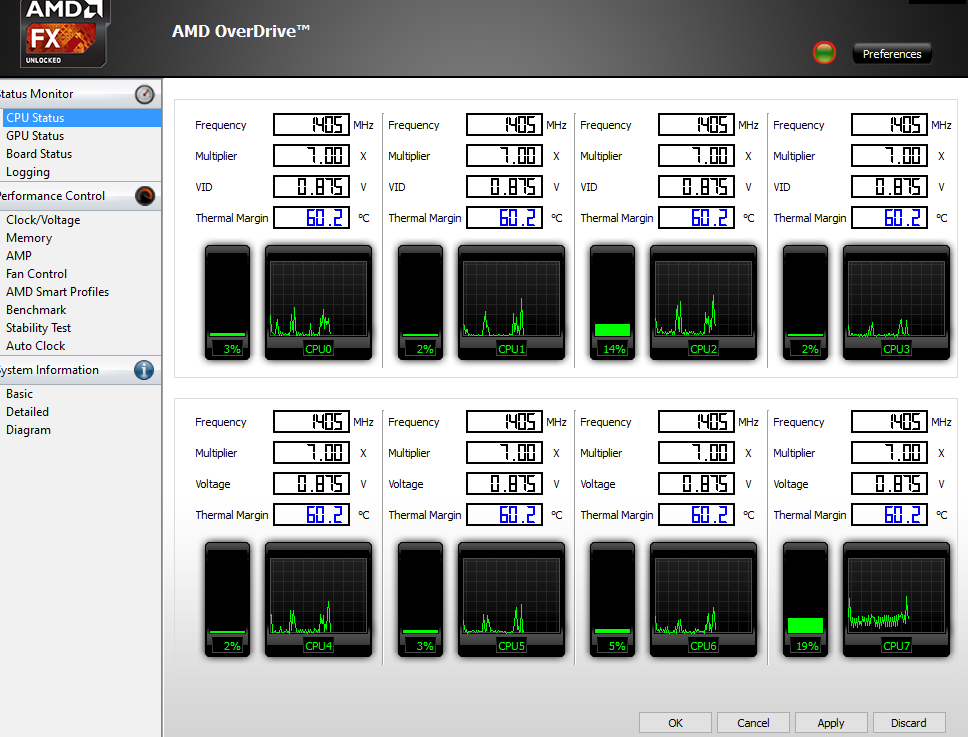
Task: Expand the Status Monitor section header
Action: (x=80, y=94)
